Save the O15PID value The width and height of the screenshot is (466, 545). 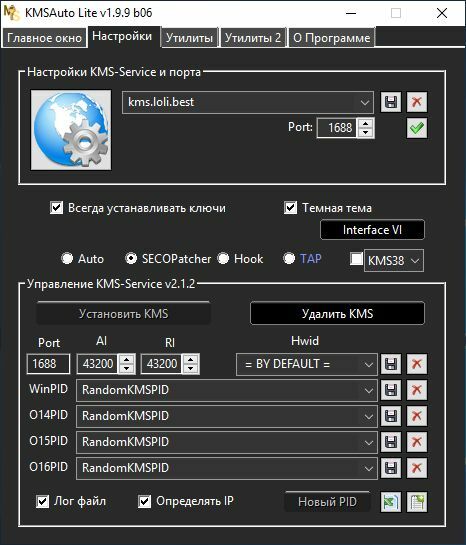point(391,442)
